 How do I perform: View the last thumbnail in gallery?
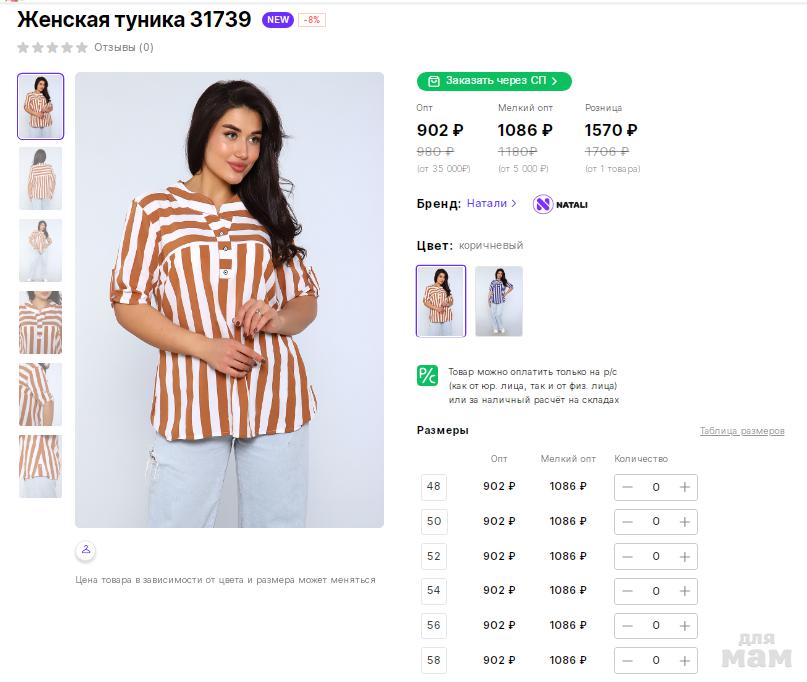[x=40, y=466]
